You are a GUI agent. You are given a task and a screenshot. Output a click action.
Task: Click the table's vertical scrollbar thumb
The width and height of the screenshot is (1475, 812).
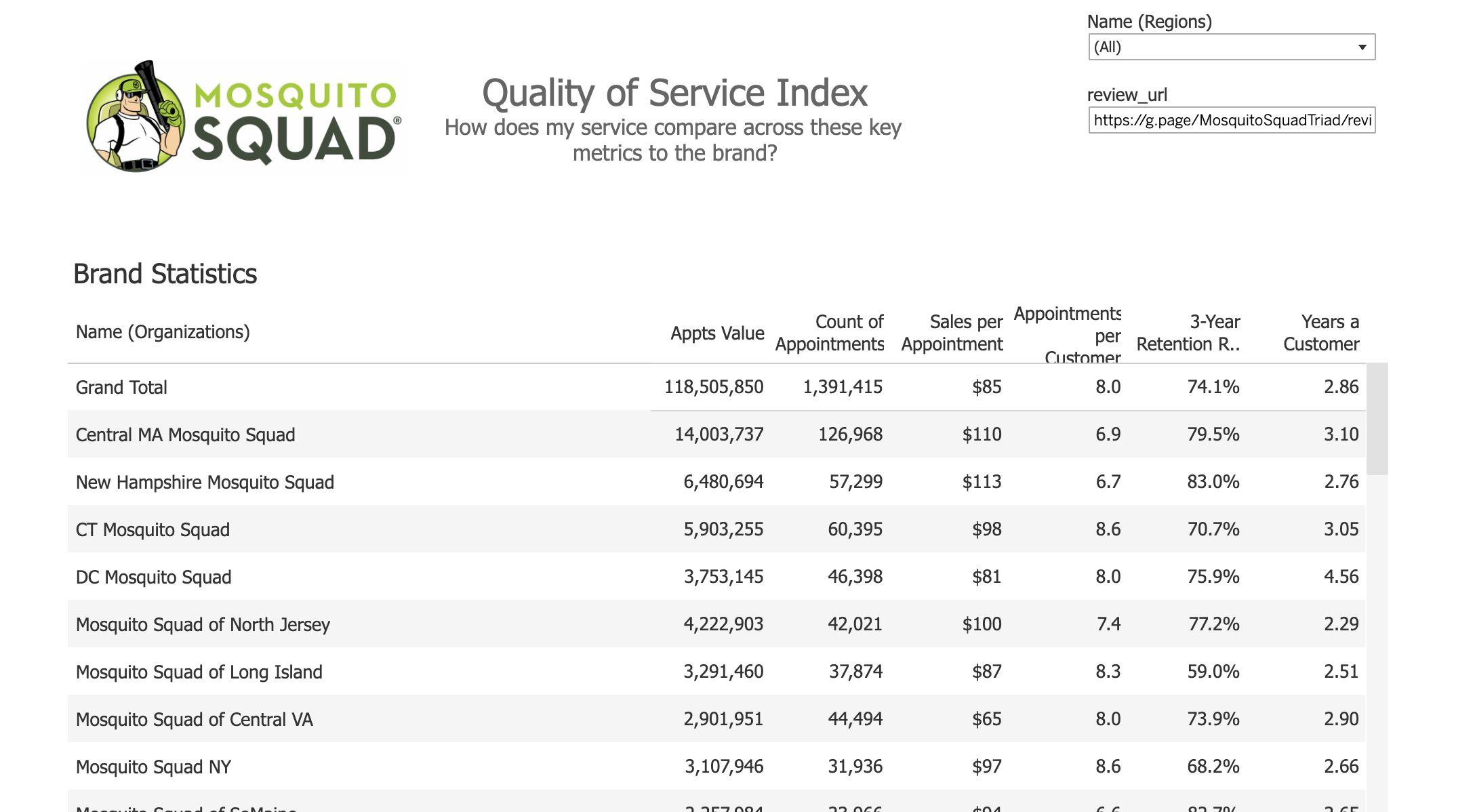pyautogui.click(x=1377, y=419)
